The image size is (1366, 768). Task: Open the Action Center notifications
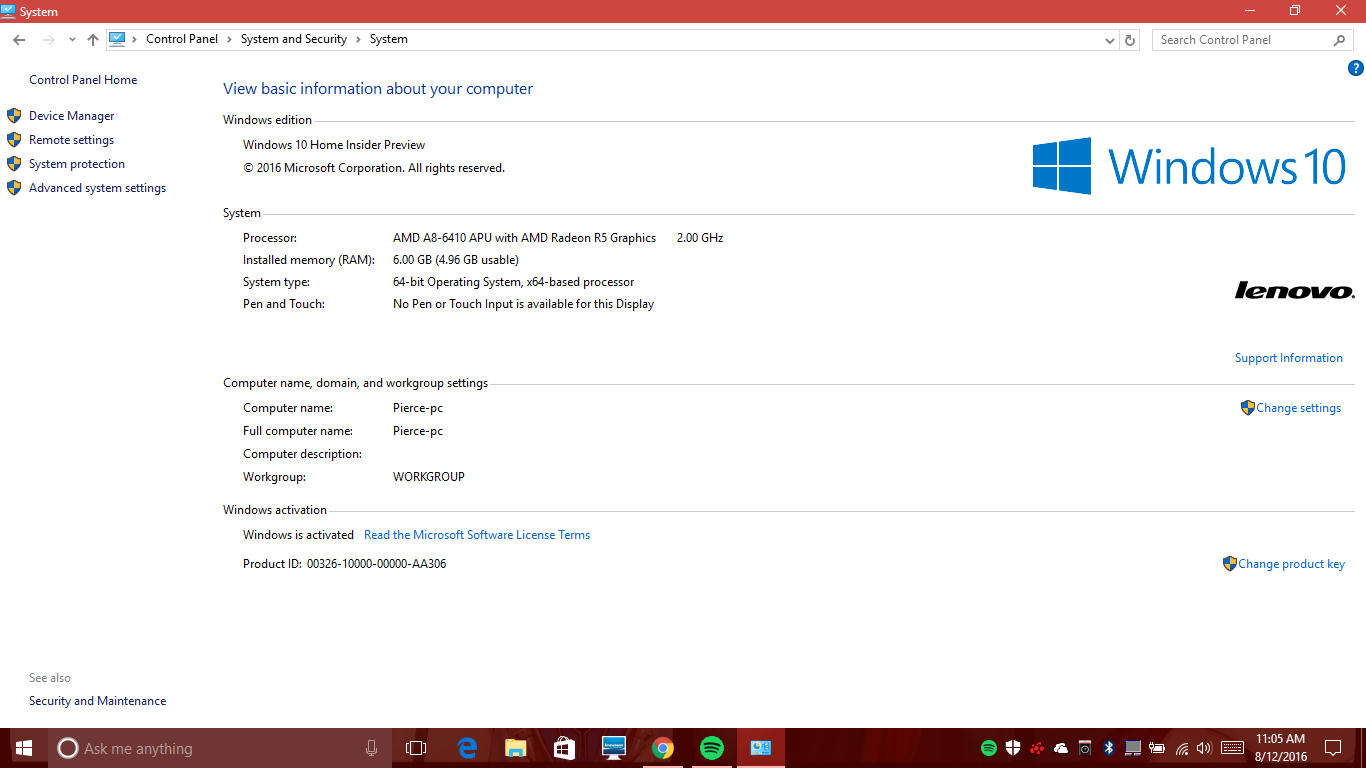click(x=1333, y=748)
